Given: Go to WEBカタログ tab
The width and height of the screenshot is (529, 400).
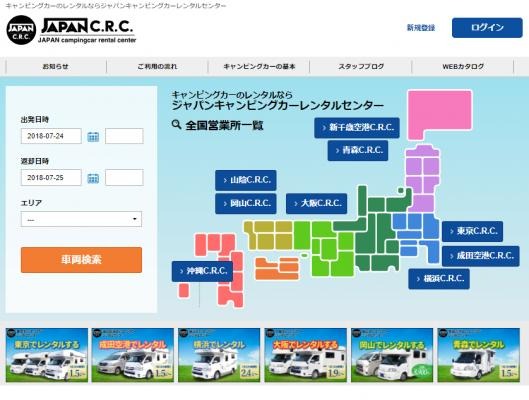Looking at the screenshot, I should 463,66.
